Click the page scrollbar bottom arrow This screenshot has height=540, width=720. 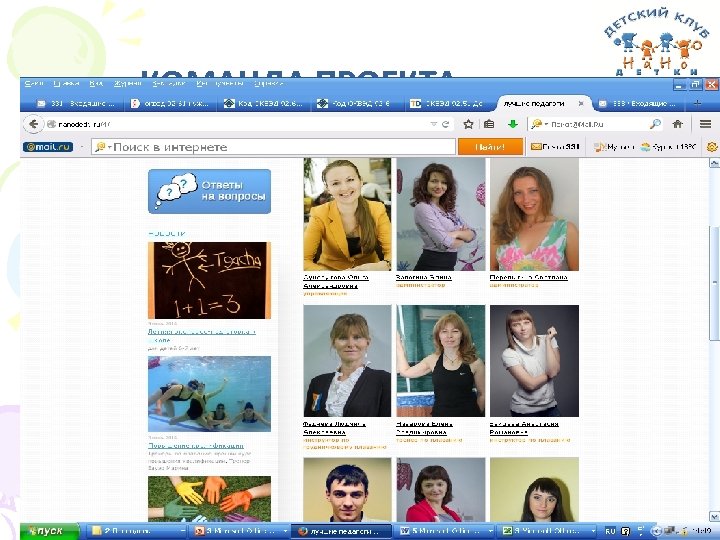[714, 517]
